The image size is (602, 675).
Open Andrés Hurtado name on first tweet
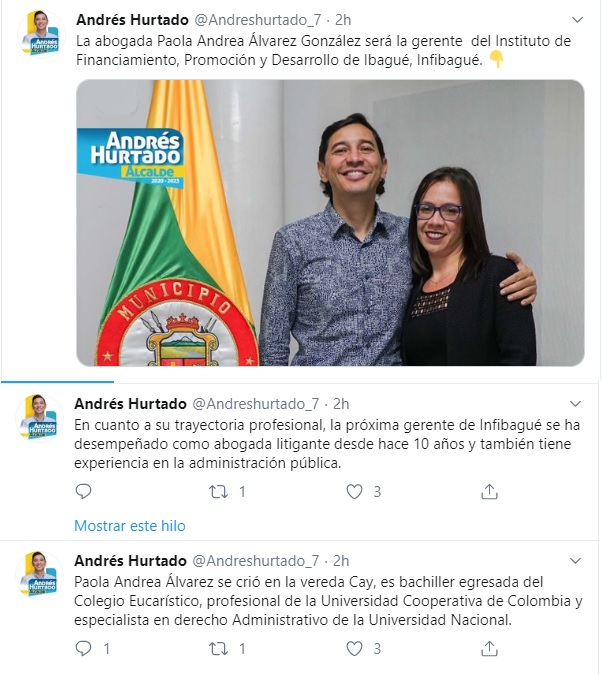point(132,20)
